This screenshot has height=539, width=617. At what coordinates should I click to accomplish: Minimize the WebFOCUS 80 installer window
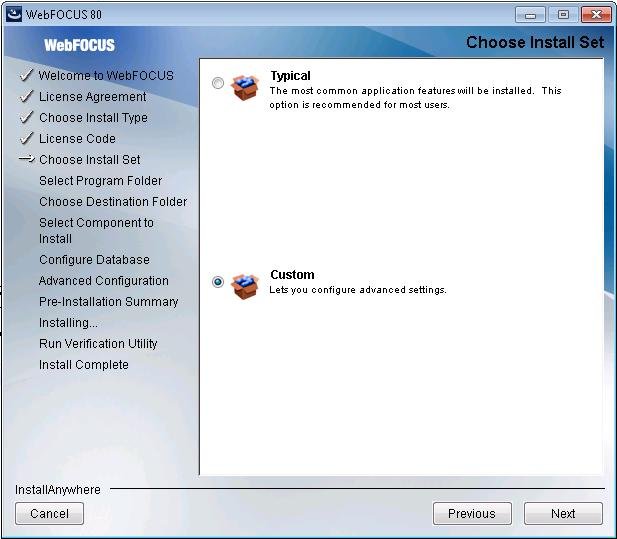[530, 15]
